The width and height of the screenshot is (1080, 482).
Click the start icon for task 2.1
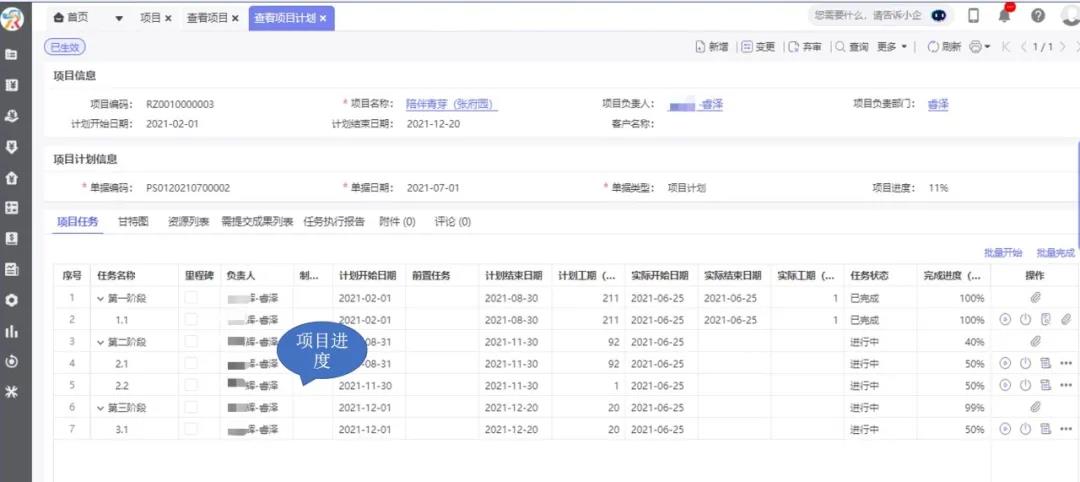point(1005,363)
